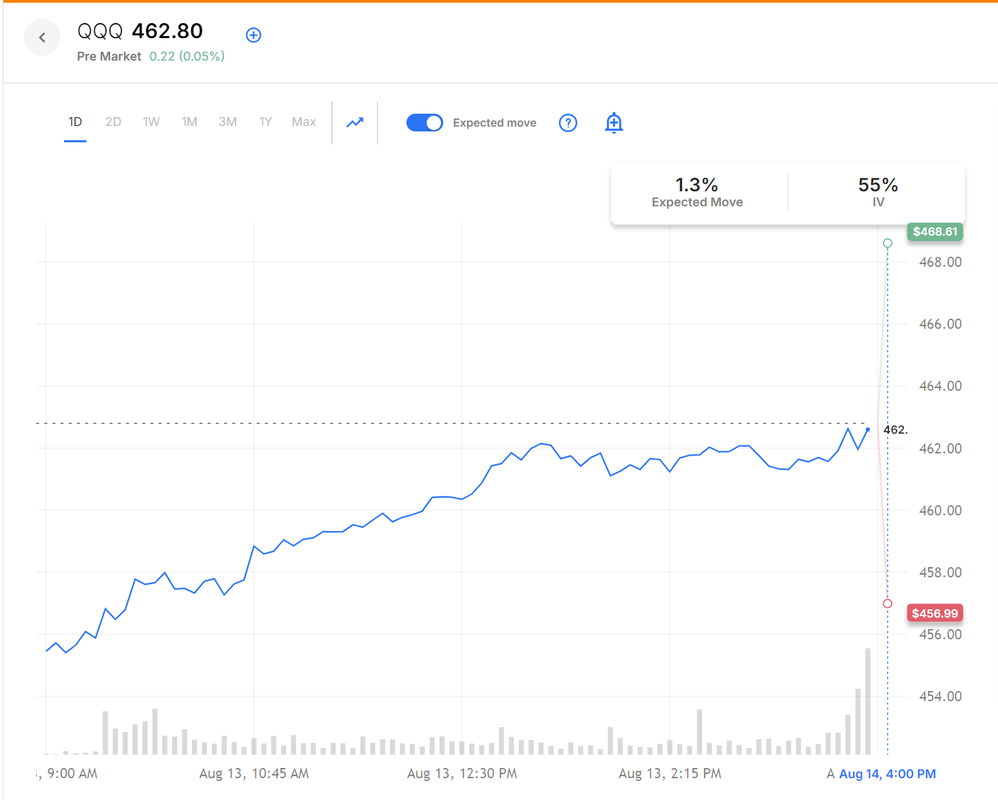Create a price alert with the bell icon

[x=614, y=123]
